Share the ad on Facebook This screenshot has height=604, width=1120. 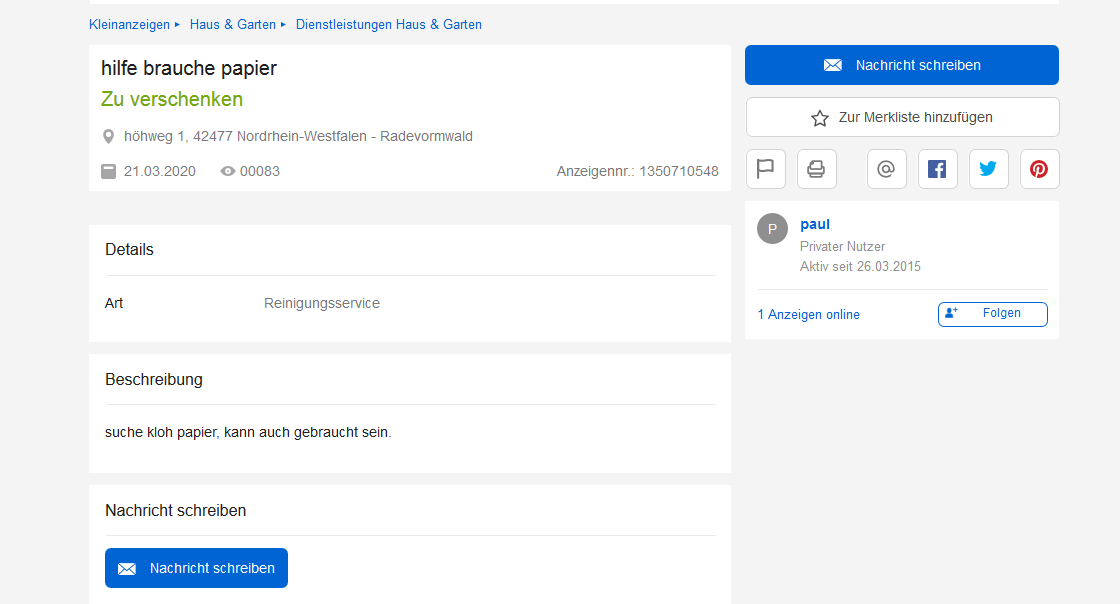[x=937, y=169]
